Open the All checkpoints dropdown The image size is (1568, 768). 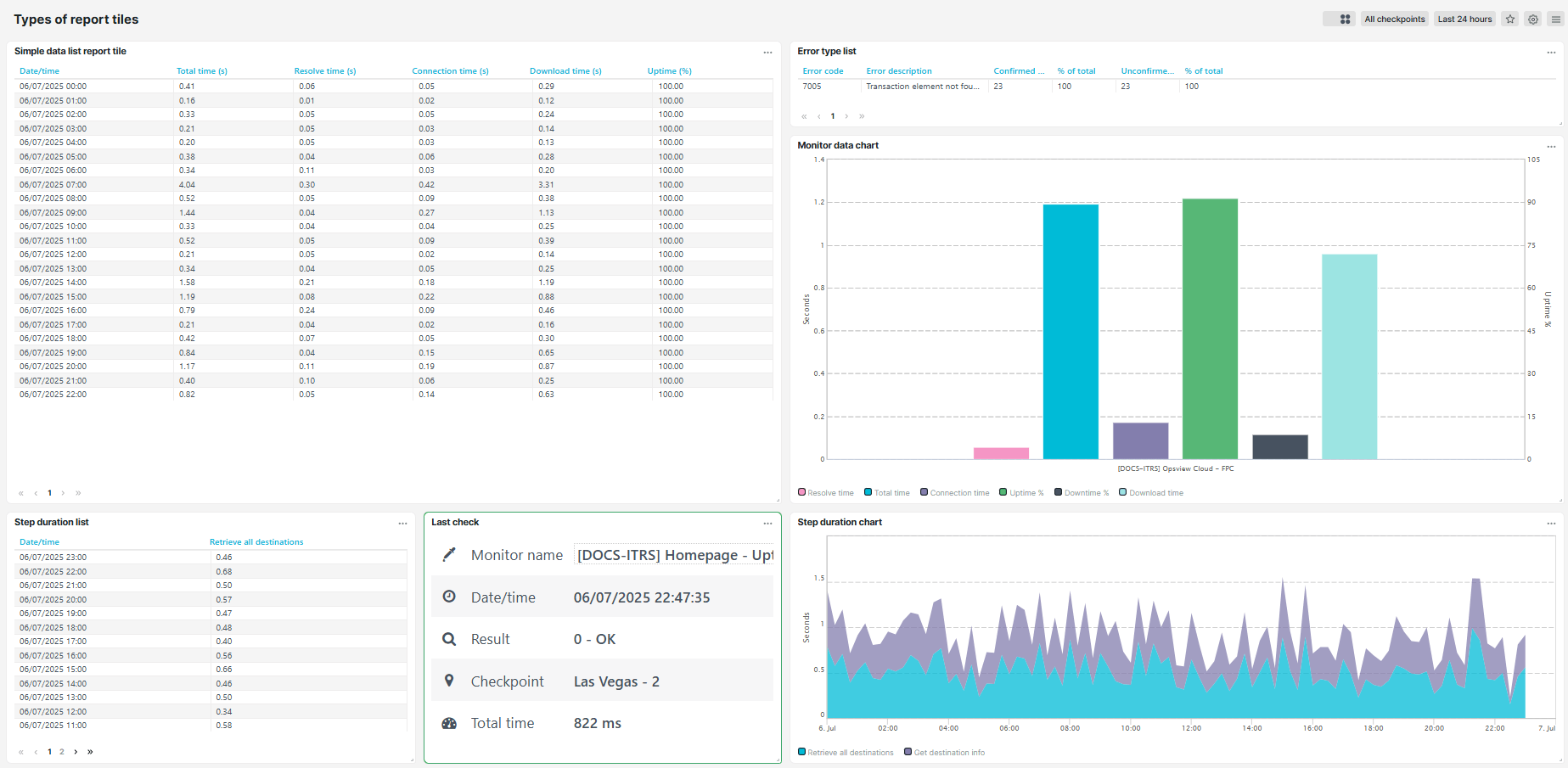[1394, 19]
